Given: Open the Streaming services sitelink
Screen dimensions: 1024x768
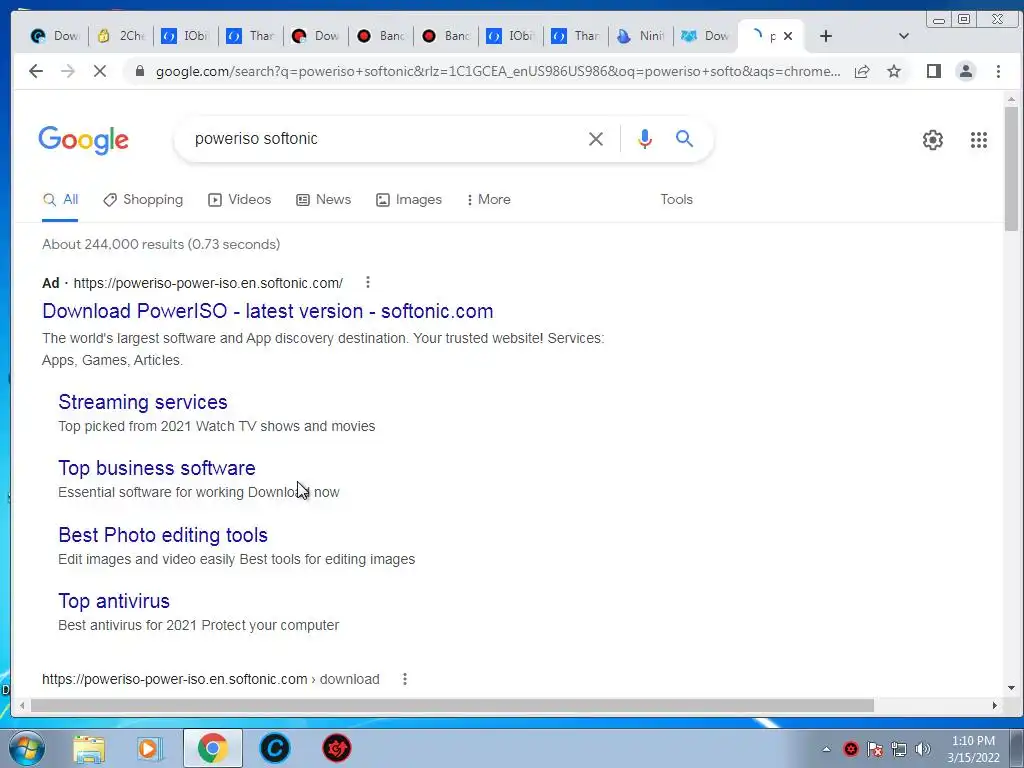Looking at the screenshot, I should 143,402.
